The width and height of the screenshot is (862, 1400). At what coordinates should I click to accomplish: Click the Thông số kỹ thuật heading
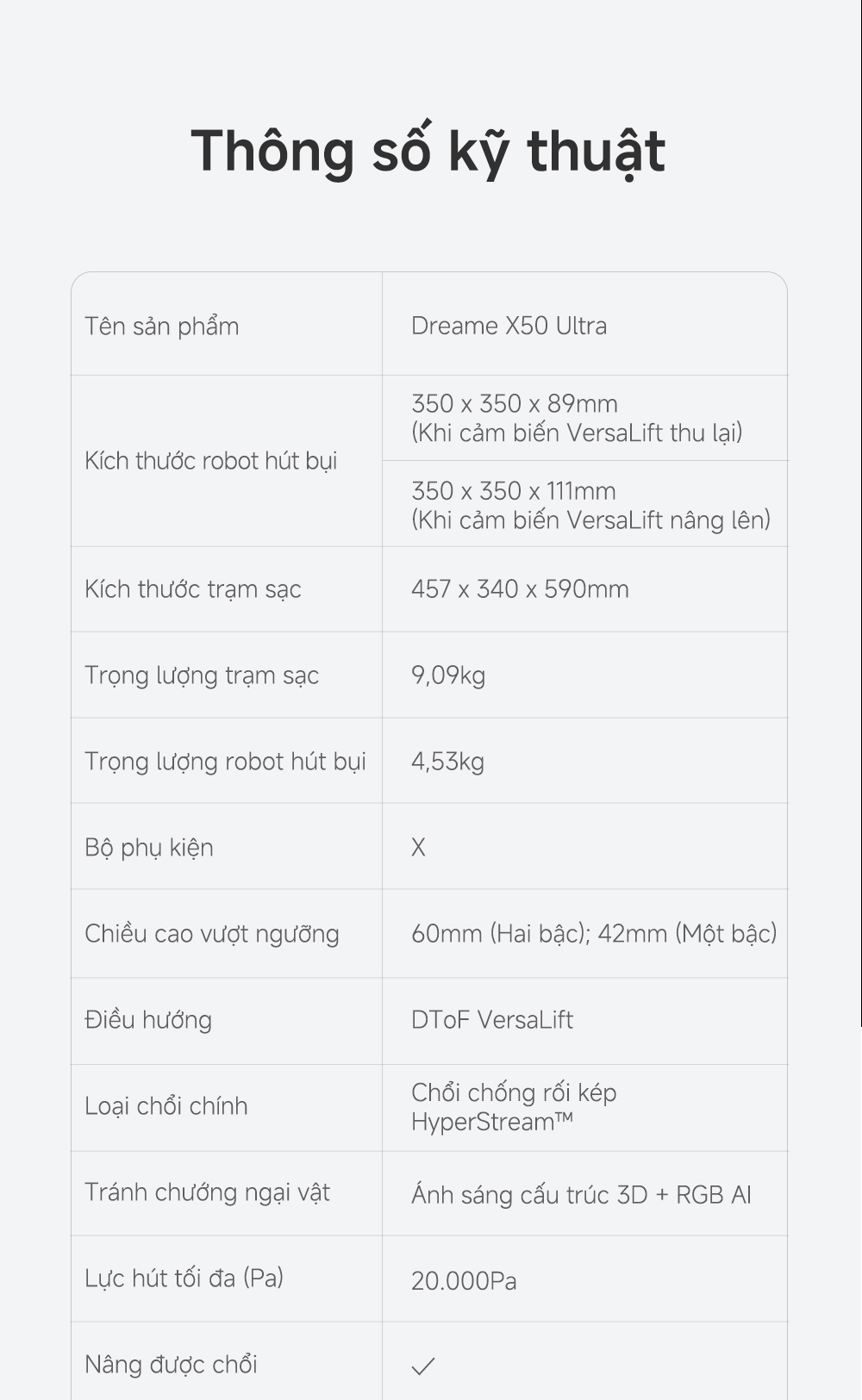pyautogui.click(x=428, y=151)
